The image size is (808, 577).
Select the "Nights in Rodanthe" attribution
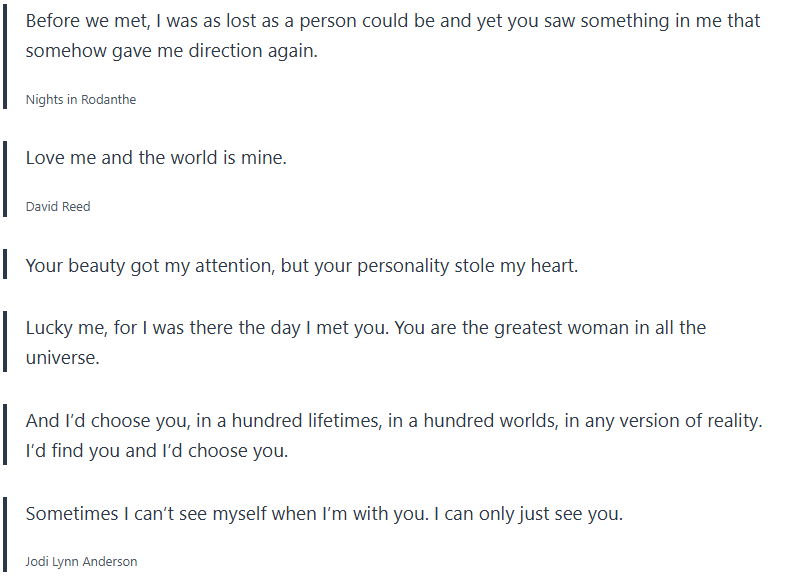81,99
